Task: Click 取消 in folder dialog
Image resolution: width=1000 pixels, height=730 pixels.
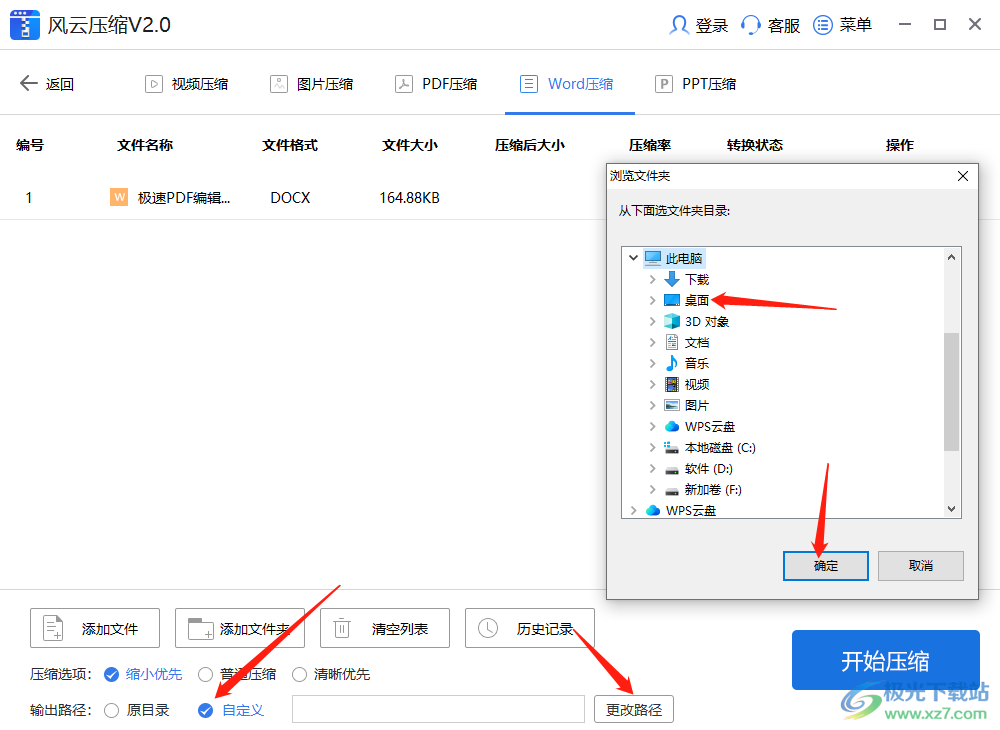Action: click(x=921, y=566)
